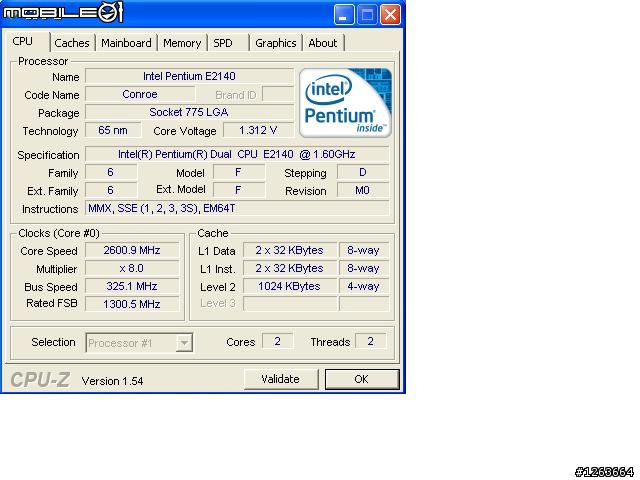Switch to the Caches tab

point(72,43)
